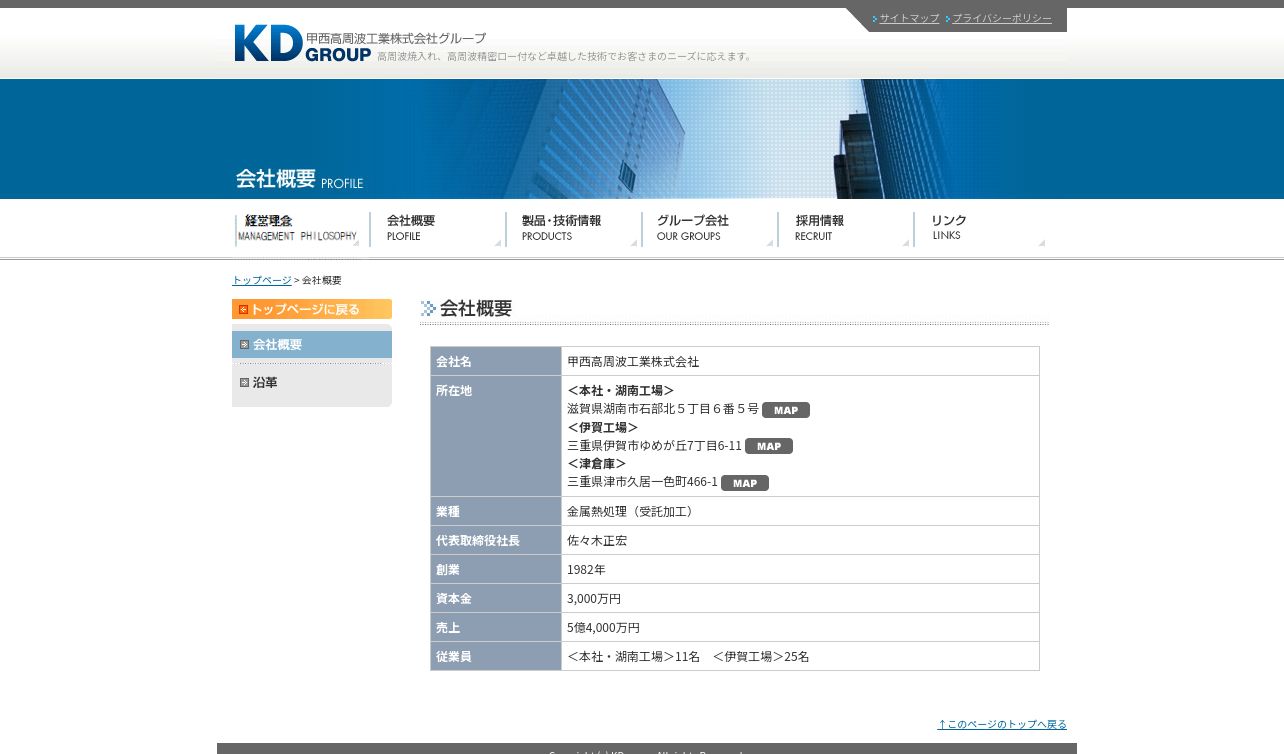Click the 金属熱処理（受託加工） cell

800,511
